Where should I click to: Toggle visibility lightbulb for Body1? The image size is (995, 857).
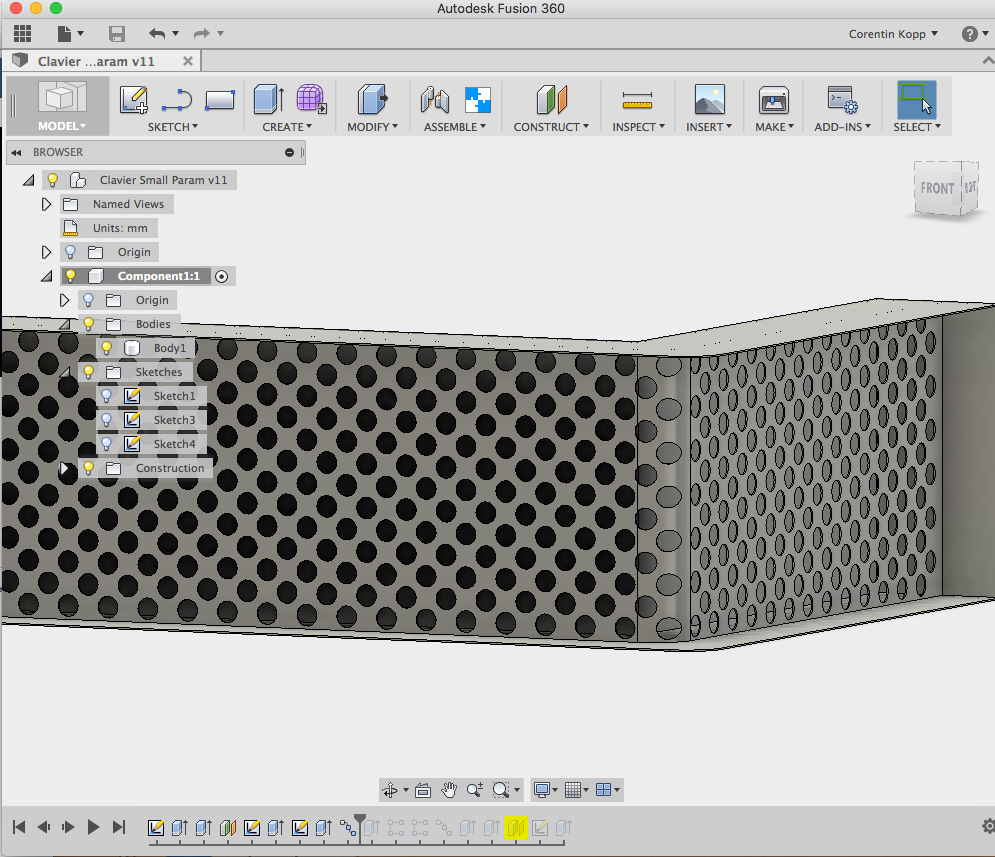107,348
